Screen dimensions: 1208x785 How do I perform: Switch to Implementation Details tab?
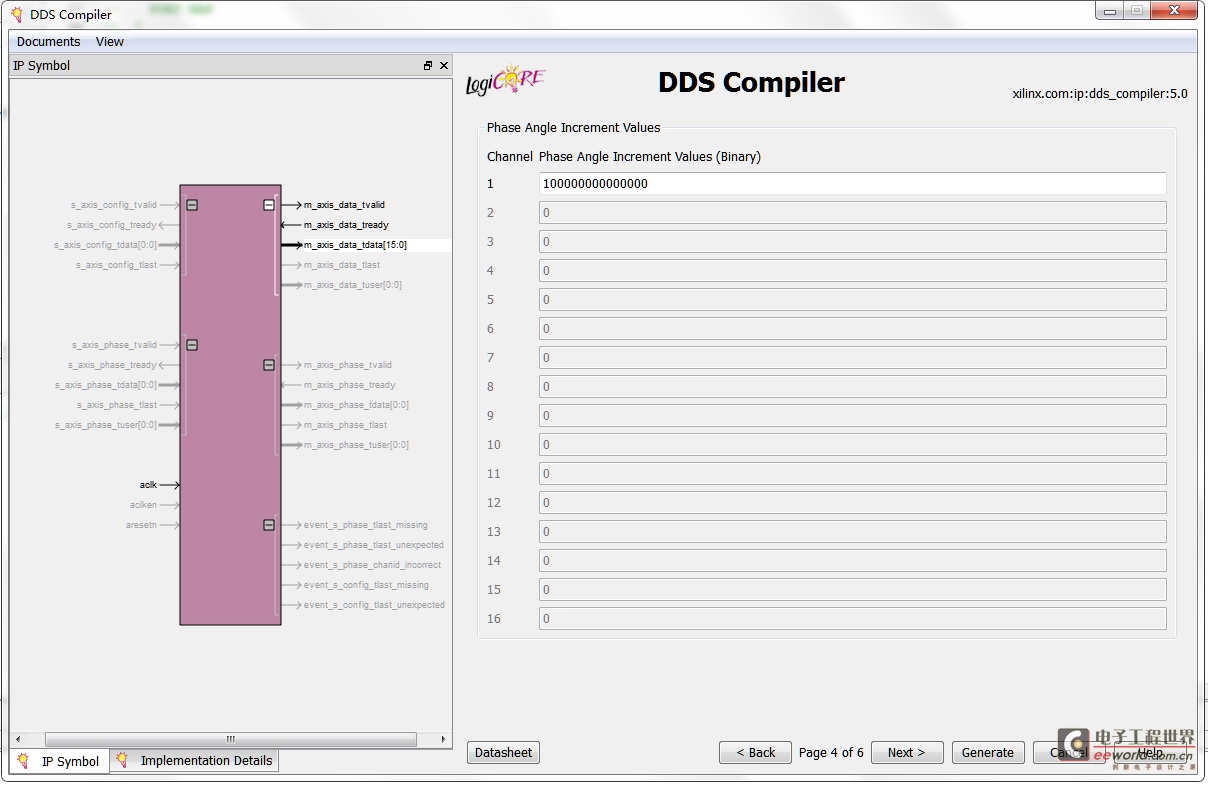(x=194, y=761)
